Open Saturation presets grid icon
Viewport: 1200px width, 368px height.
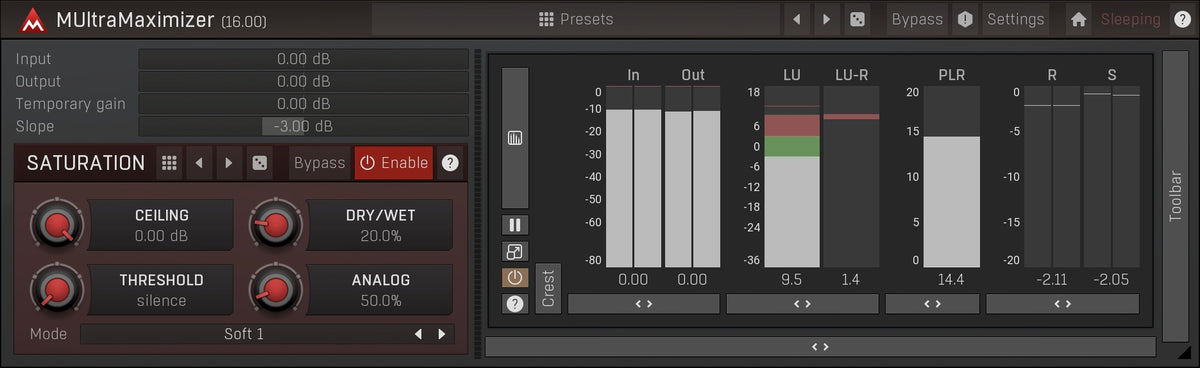[169, 163]
